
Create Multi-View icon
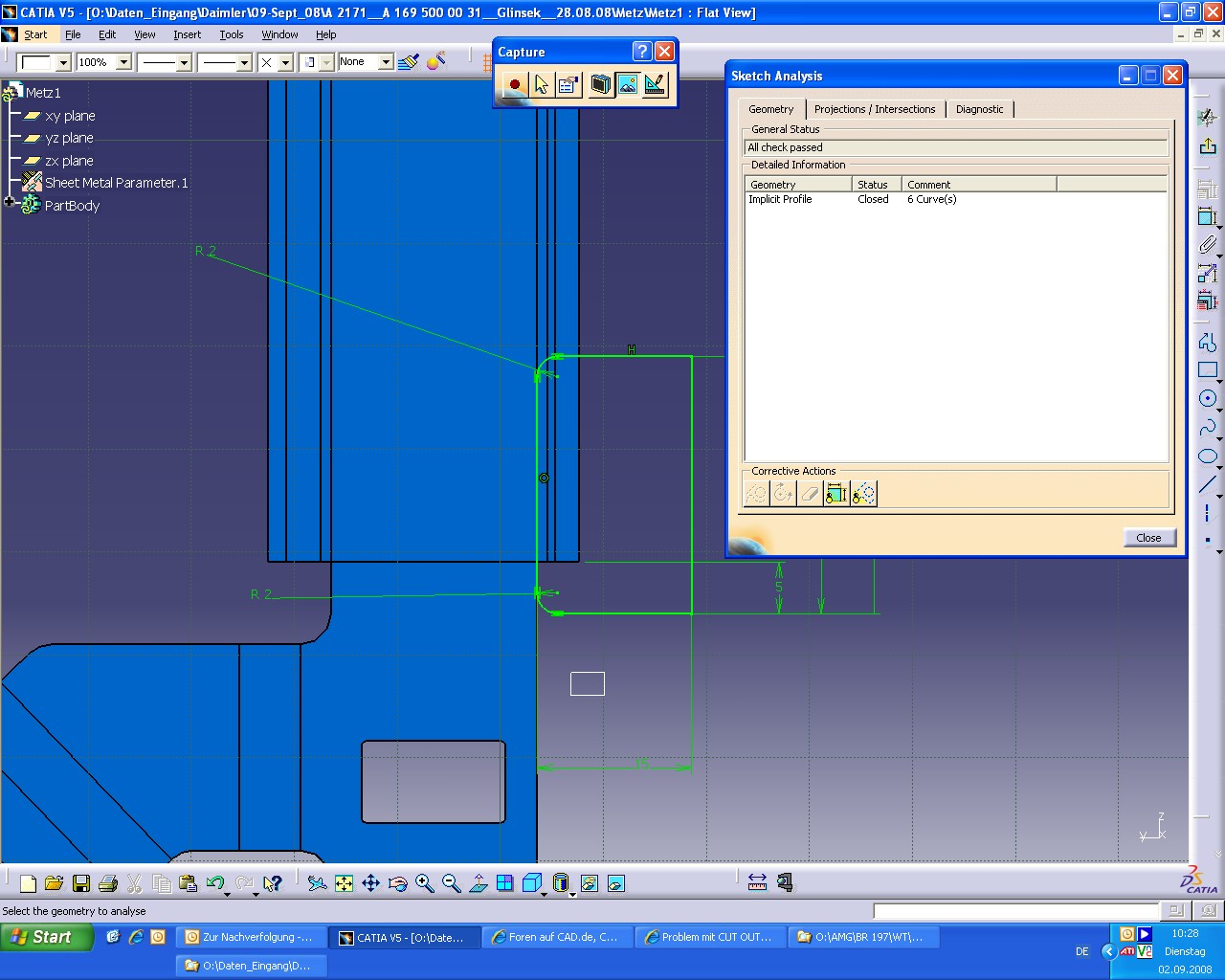[x=505, y=883]
